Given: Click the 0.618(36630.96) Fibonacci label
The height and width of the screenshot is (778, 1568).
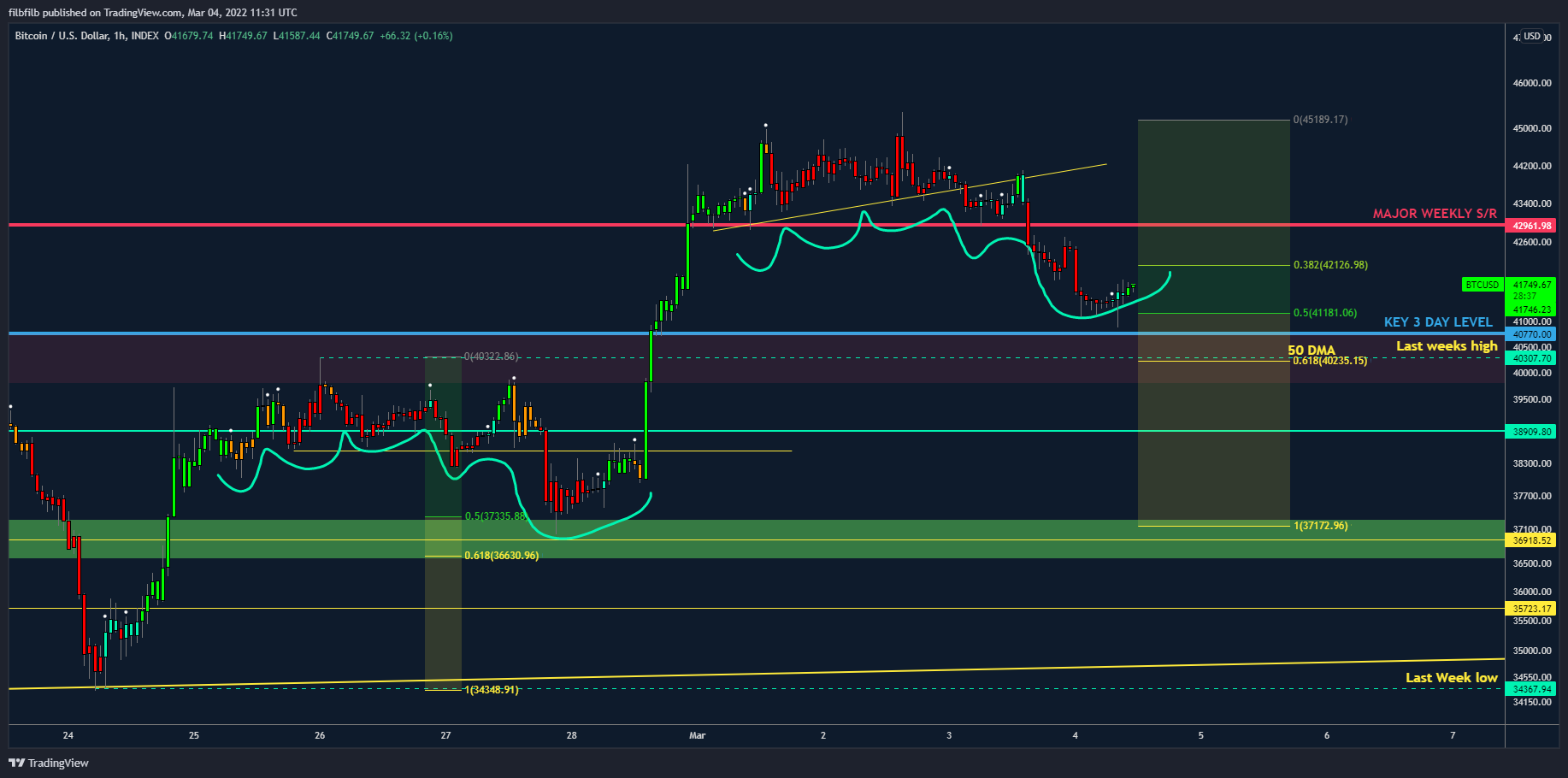Looking at the screenshot, I should [x=501, y=556].
